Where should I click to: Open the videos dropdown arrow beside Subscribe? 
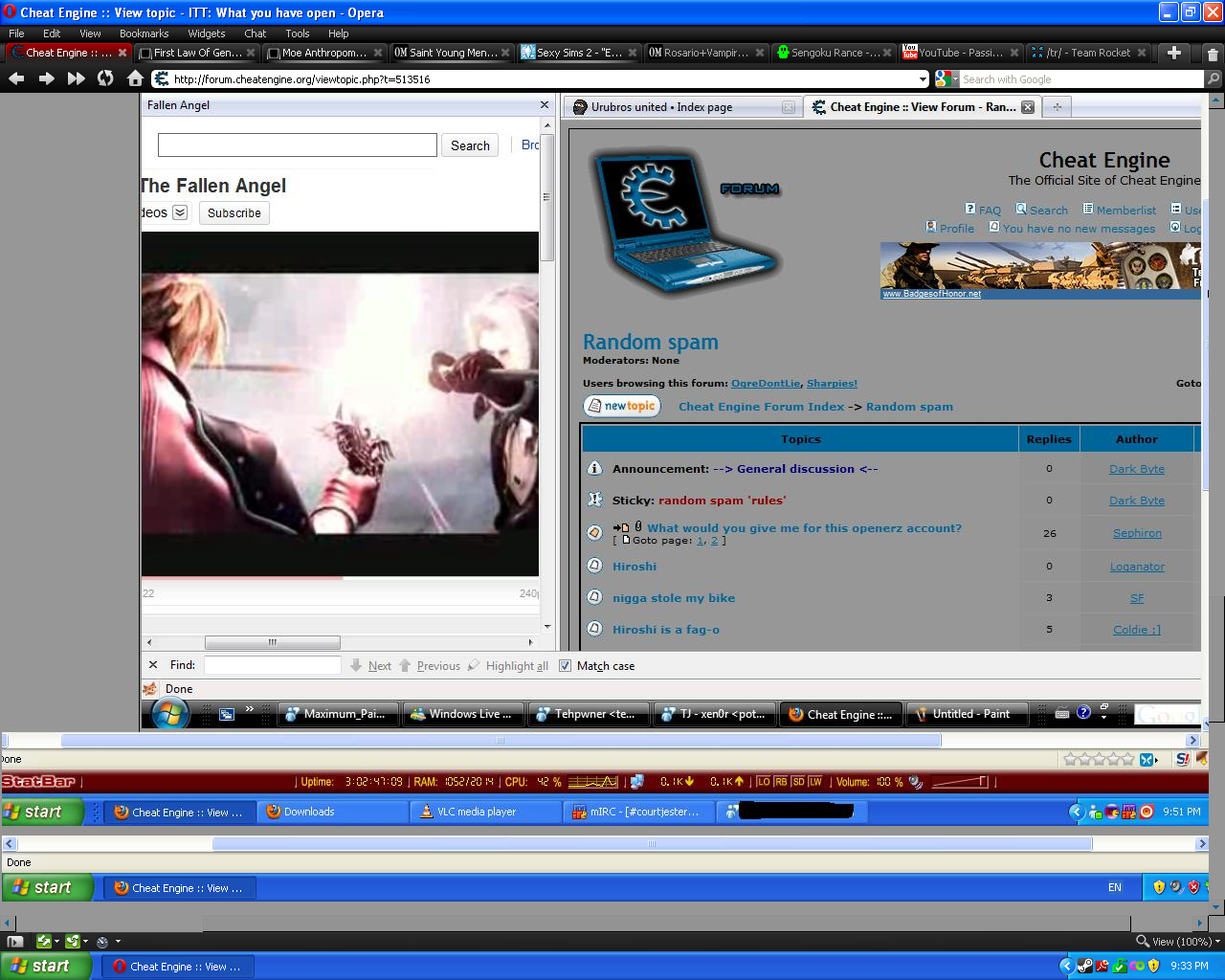tap(180, 212)
